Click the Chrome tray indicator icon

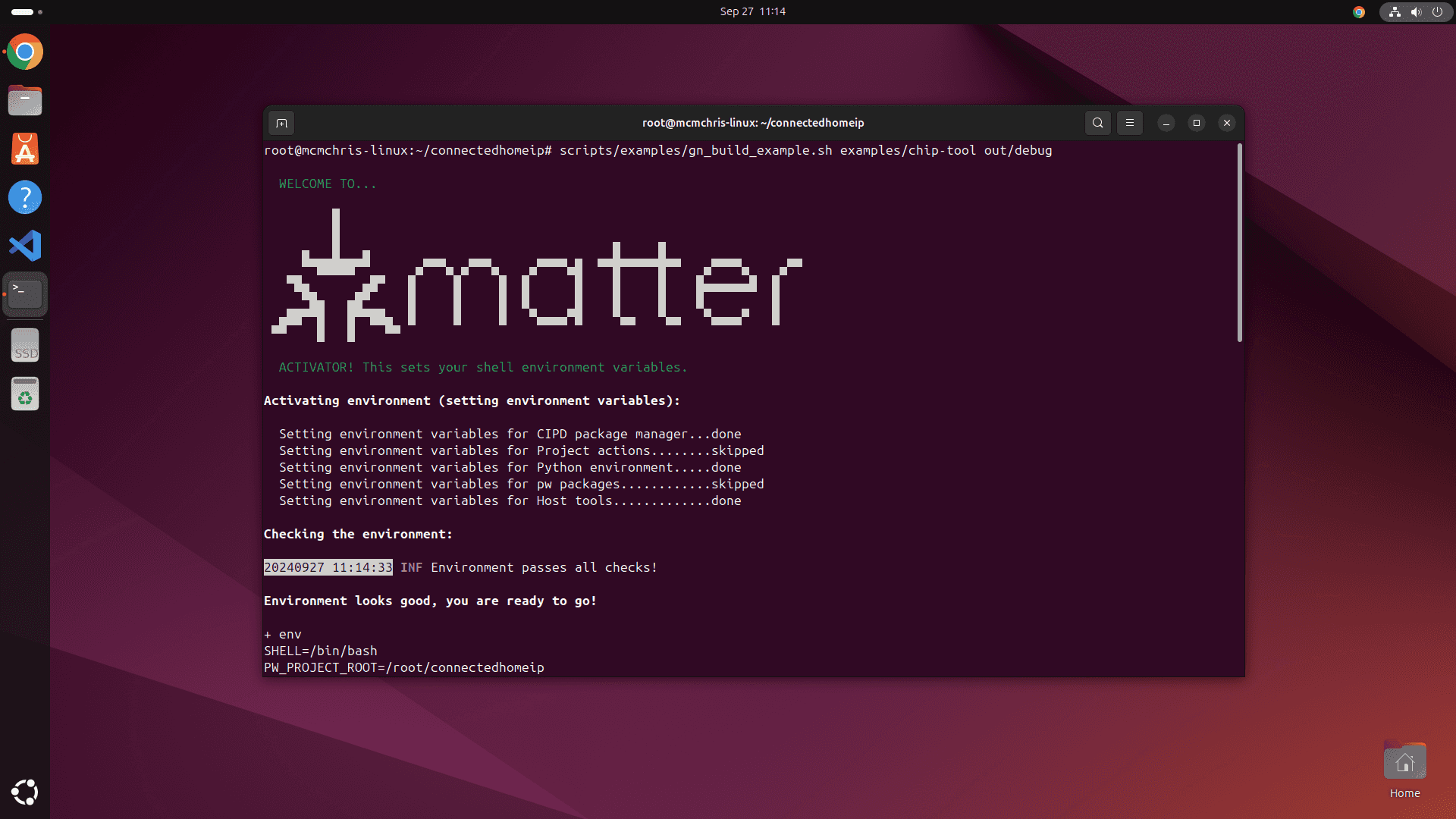1359,12
